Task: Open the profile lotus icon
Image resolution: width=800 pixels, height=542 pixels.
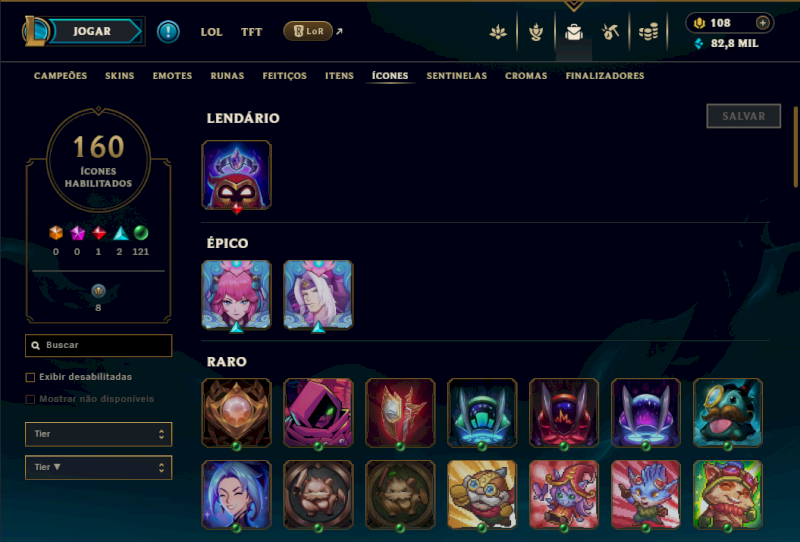Action: (x=498, y=32)
